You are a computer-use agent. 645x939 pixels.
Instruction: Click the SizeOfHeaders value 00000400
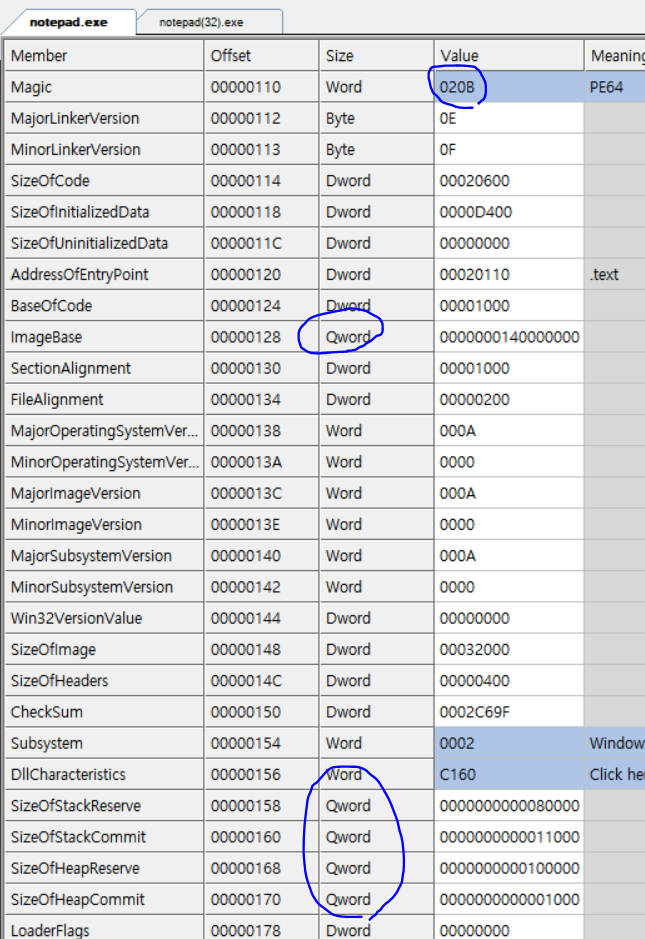point(509,680)
